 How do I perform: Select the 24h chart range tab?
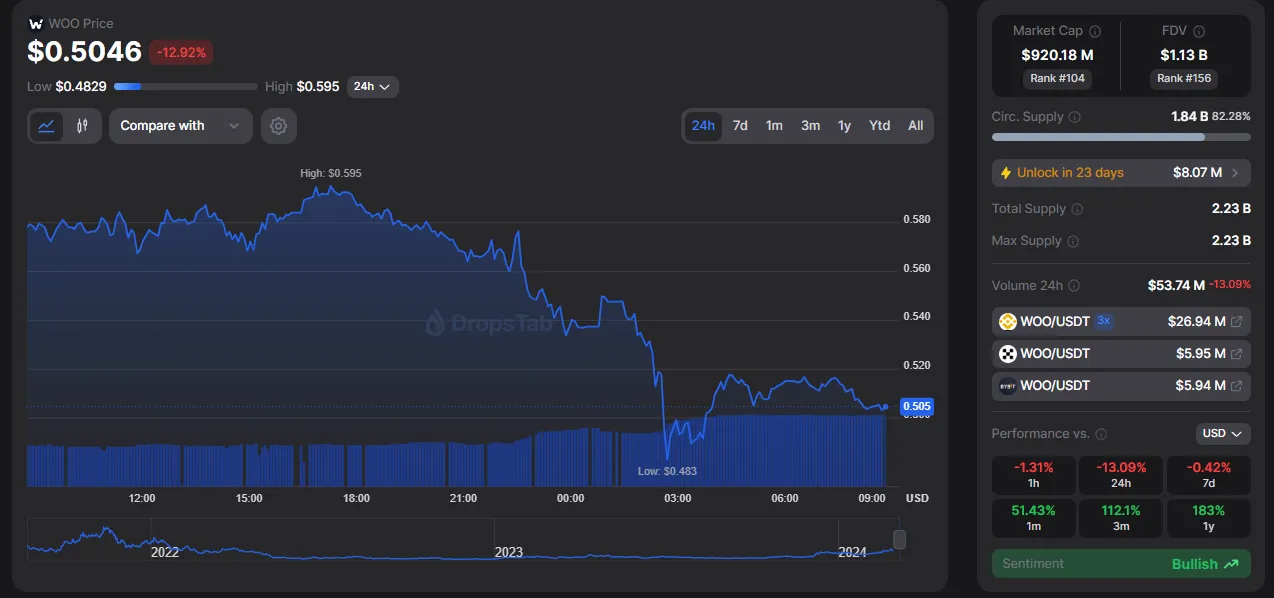(x=703, y=126)
